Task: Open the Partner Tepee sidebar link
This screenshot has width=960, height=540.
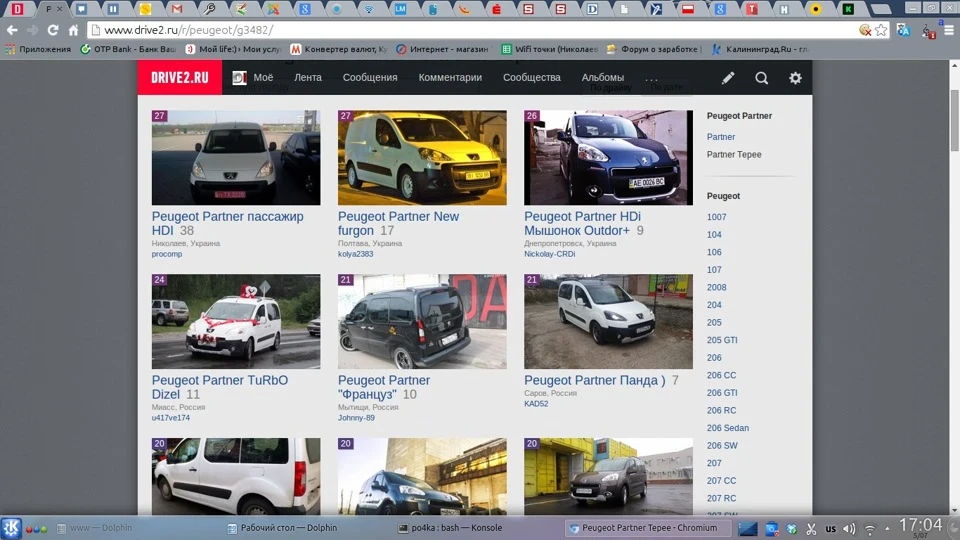Action: 733,154
